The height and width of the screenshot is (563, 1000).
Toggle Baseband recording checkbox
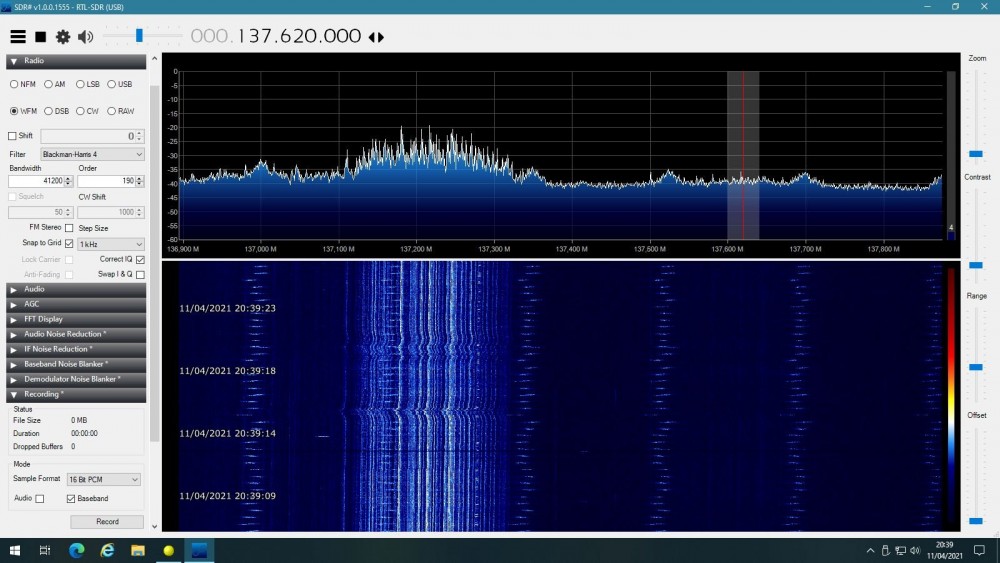(x=71, y=499)
